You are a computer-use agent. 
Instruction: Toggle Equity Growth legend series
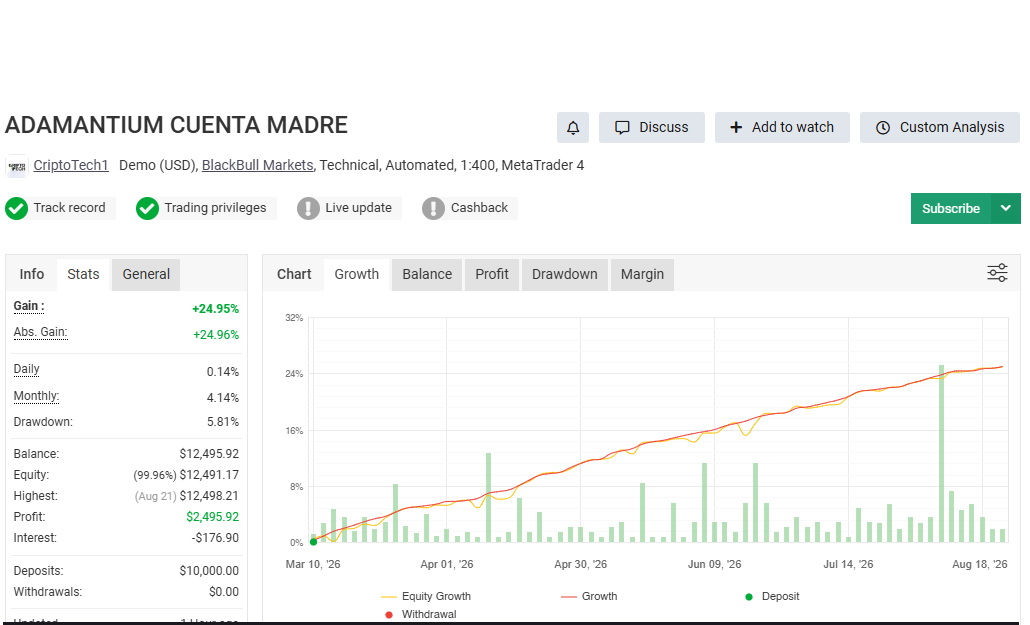pos(426,596)
